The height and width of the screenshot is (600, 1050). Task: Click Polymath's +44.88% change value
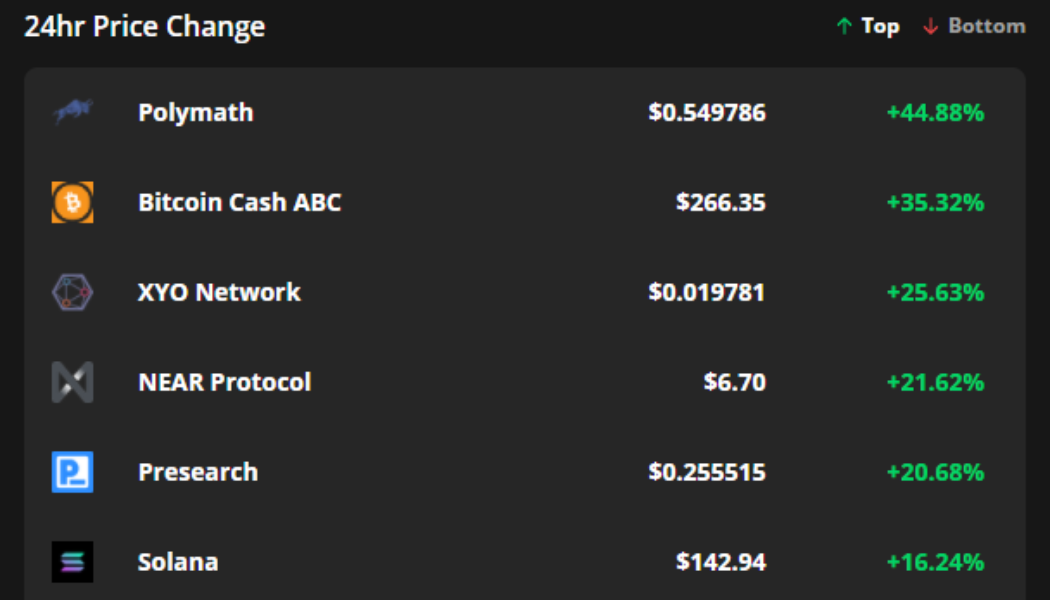pyautogui.click(x=935, y=112)
